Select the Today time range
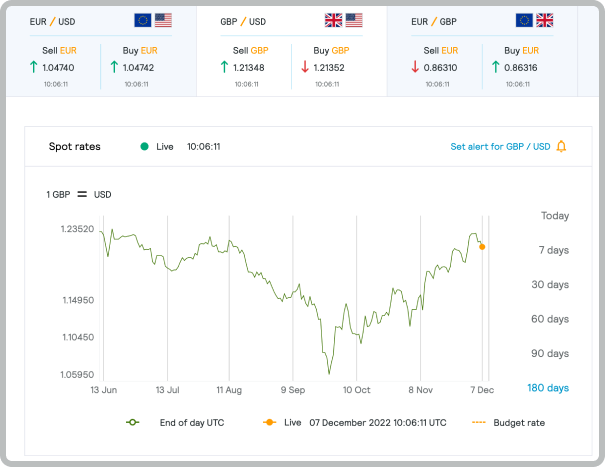The width and height of the screenshot is (605, 467). coord(554,216)
